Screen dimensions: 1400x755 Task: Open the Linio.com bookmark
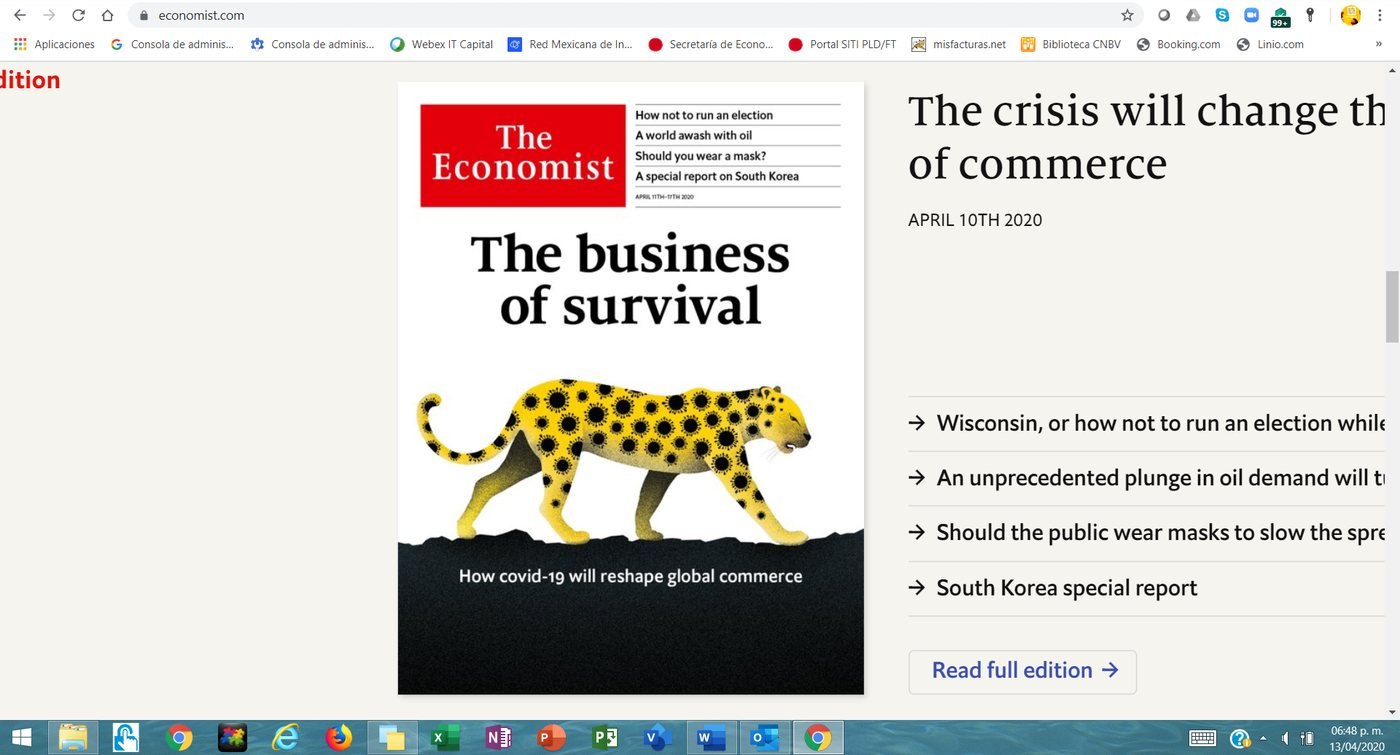click(x=1270, y=44)
